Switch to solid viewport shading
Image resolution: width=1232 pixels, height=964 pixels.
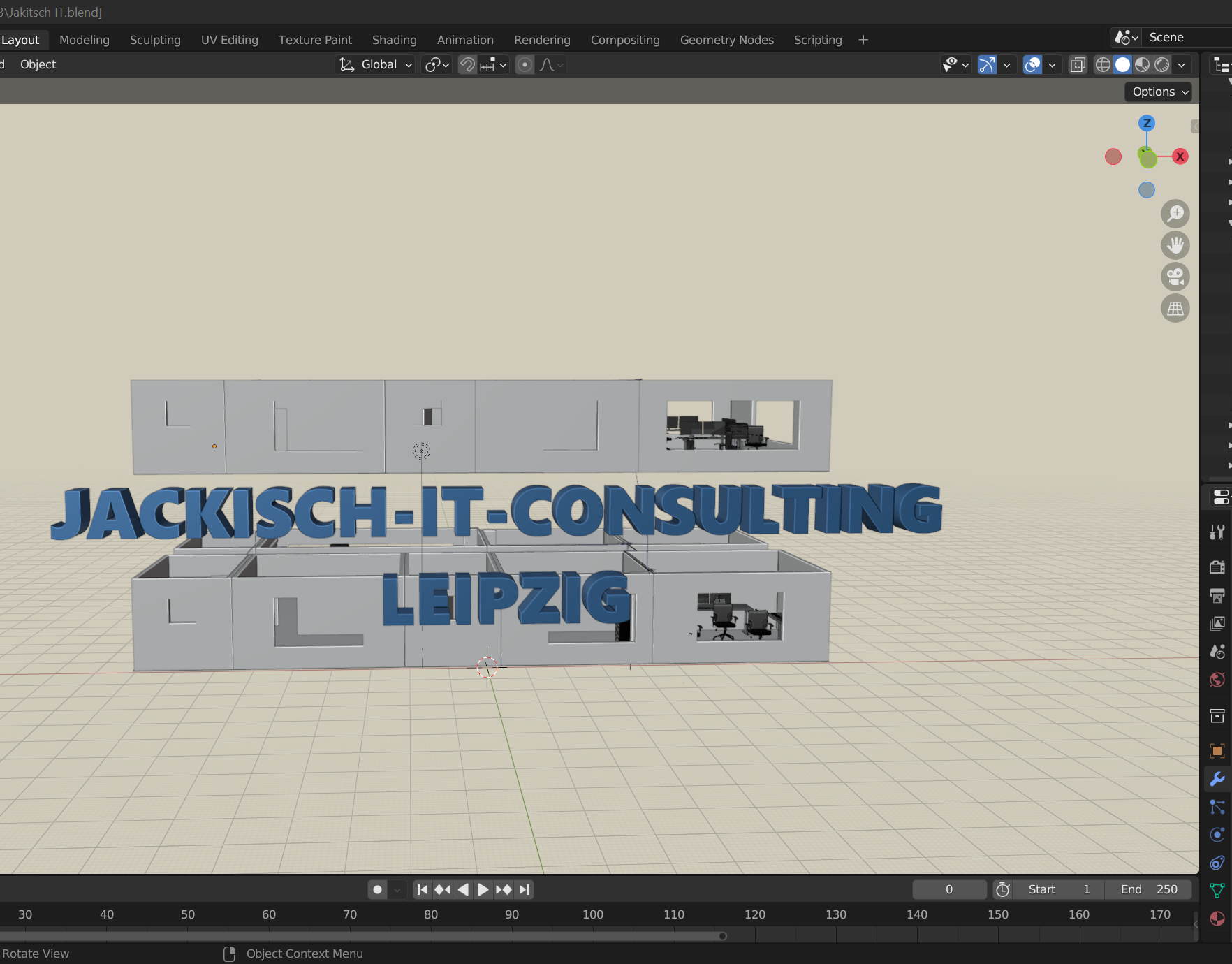(x=1122, y=65)
